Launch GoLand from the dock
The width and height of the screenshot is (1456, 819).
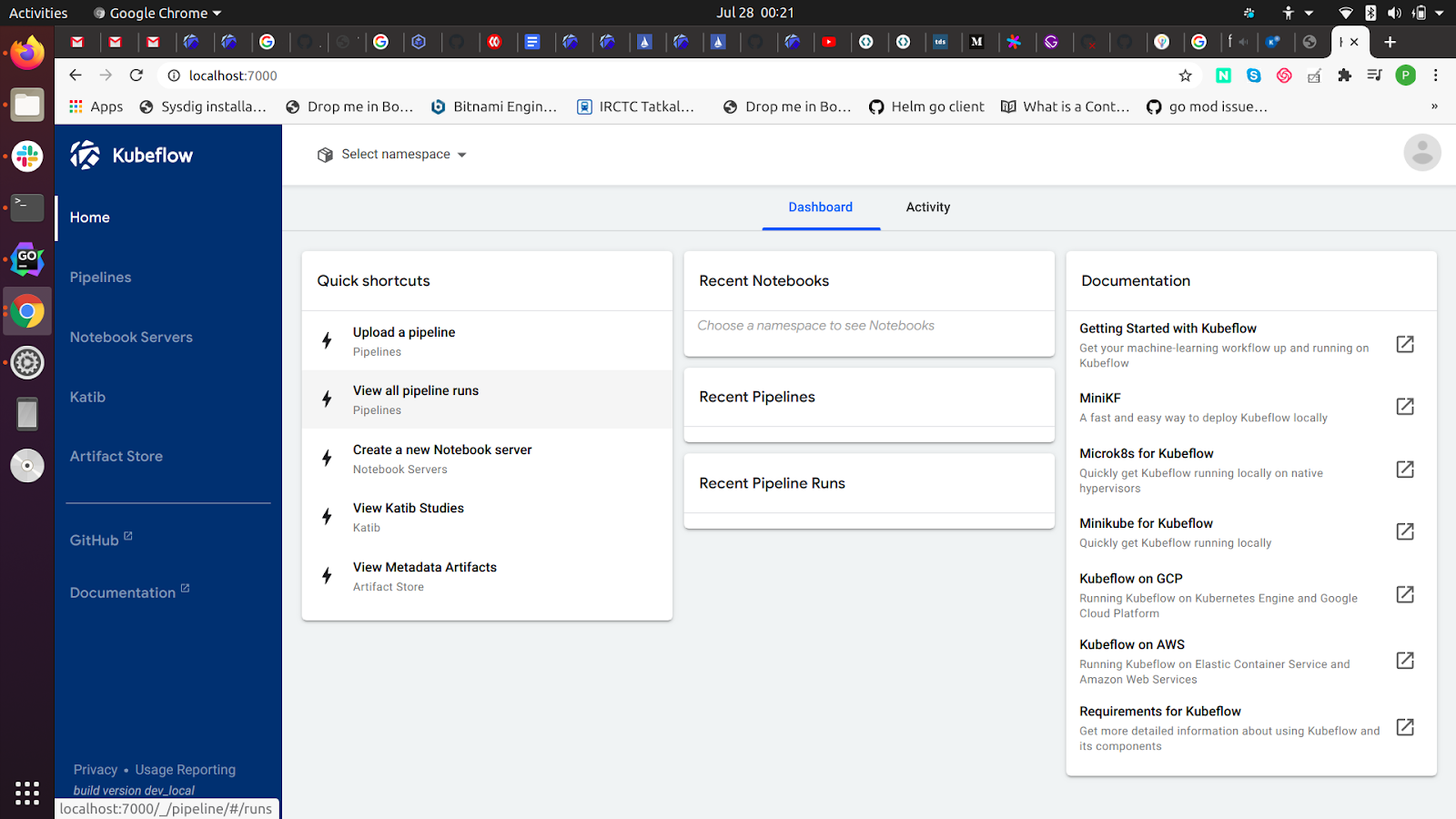click(x=27, y=259)
